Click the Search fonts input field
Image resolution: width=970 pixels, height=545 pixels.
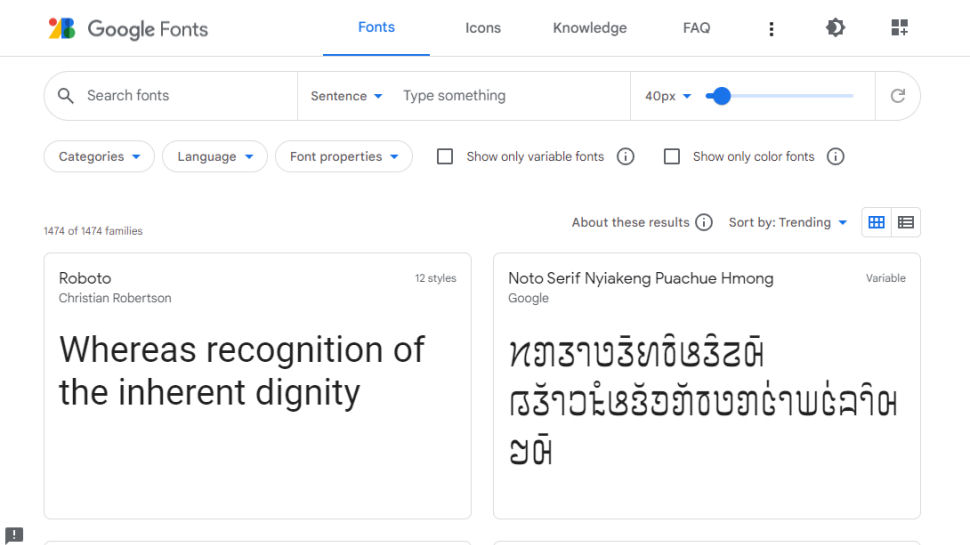(180, 96)
